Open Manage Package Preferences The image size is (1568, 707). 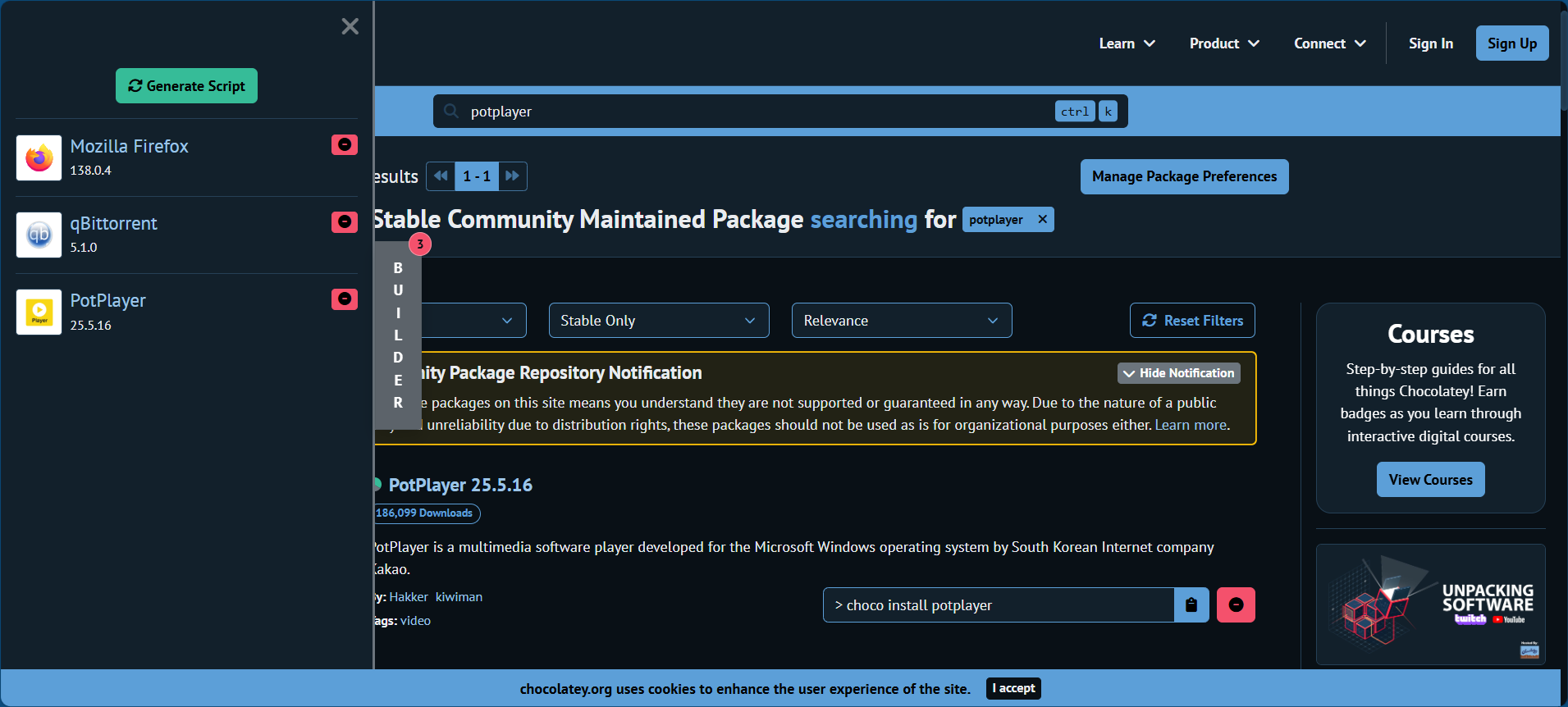coord(1184,176)
